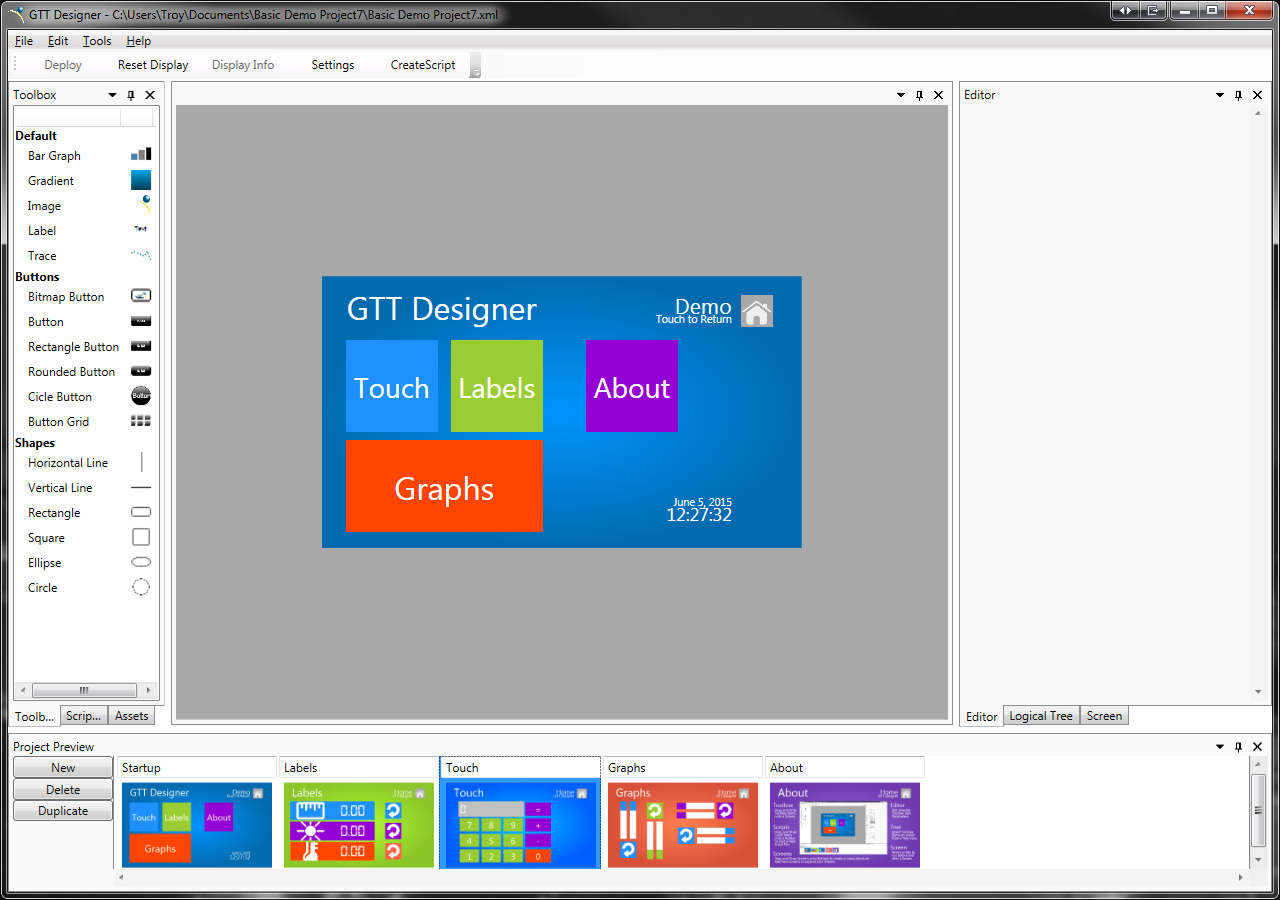Select the Trace tool icon
1280x900 pixels.
pos(141,256)
